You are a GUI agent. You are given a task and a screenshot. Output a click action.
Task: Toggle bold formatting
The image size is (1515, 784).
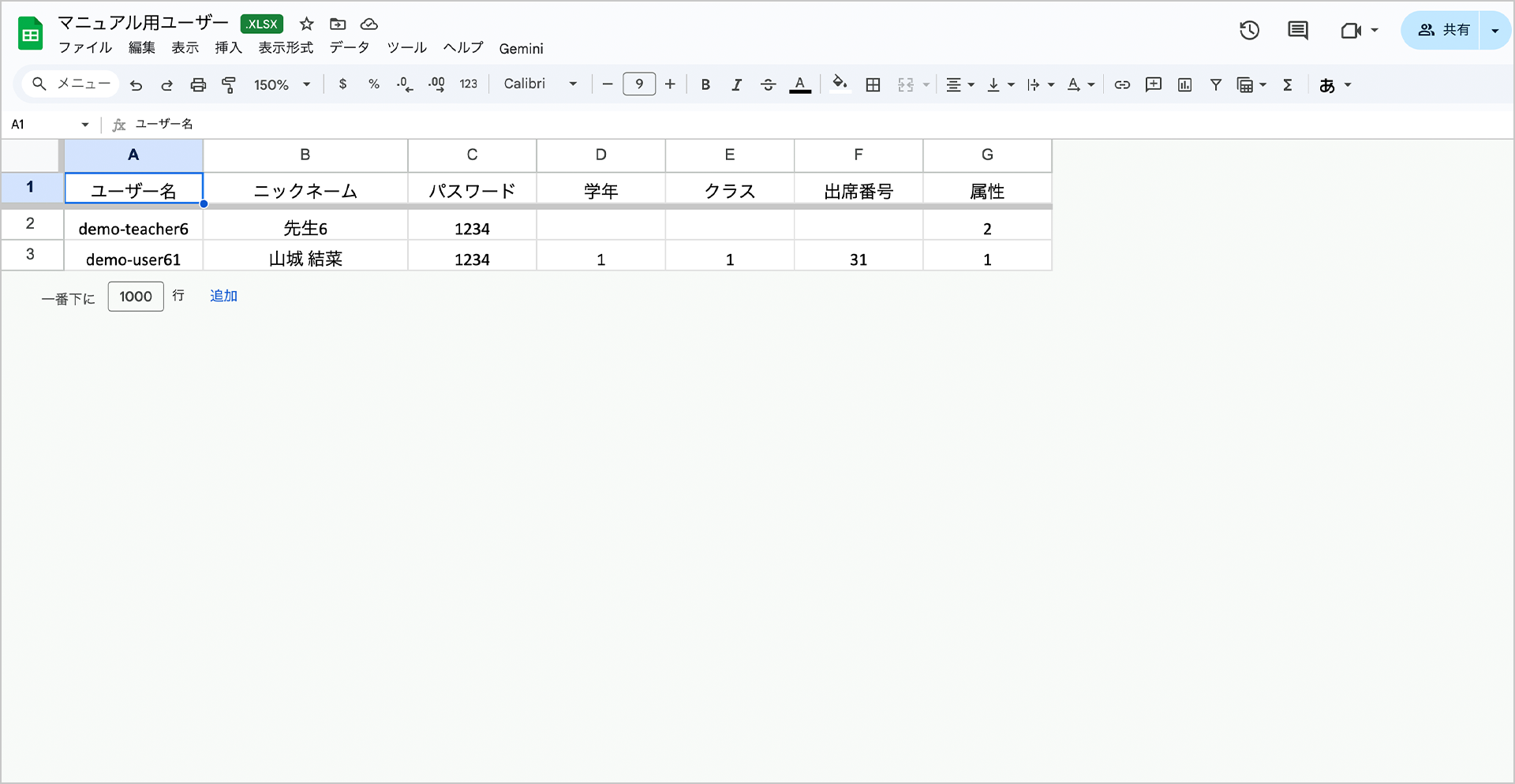point(705,85)
